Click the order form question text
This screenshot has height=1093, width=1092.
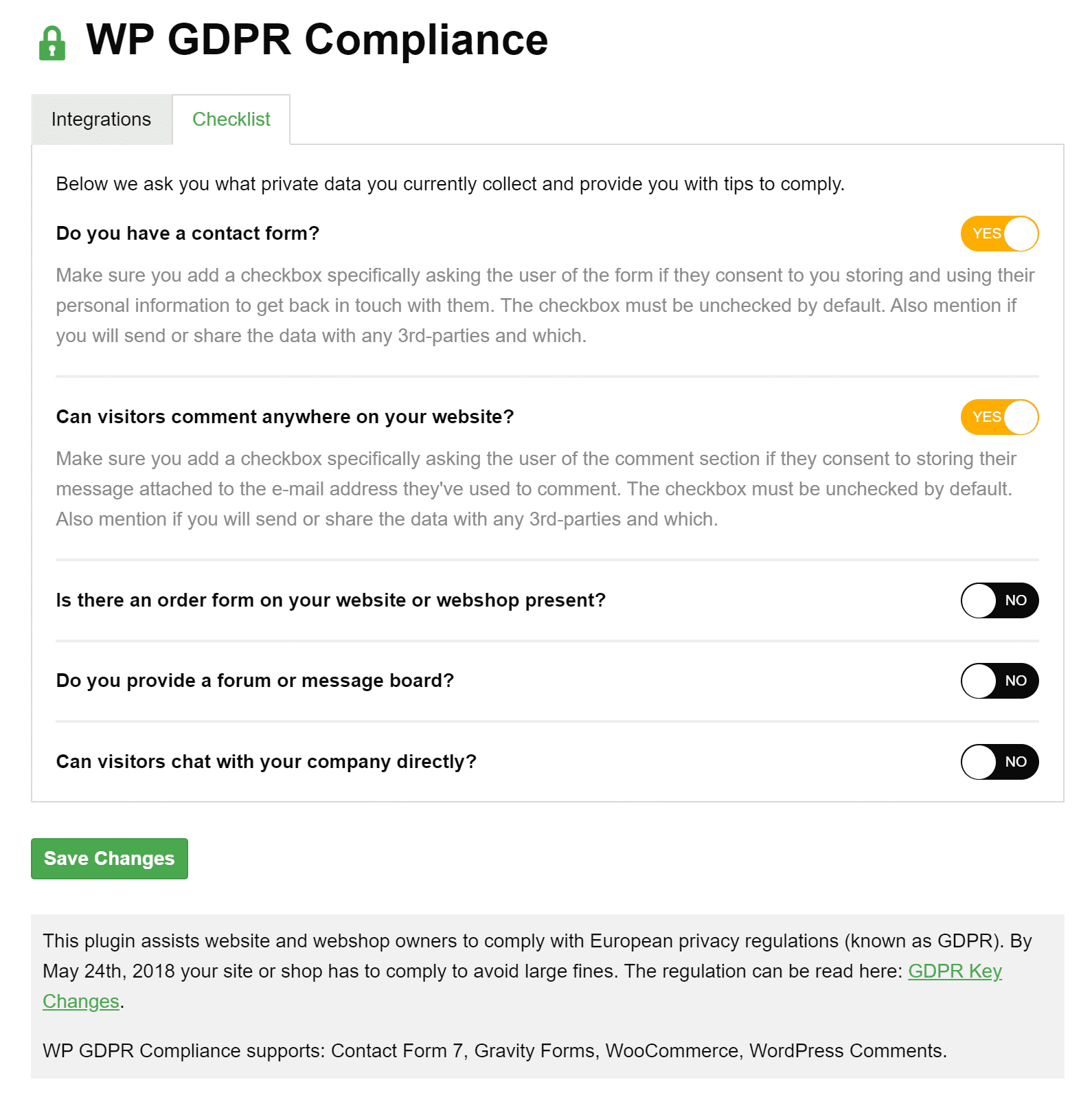[x=330, y=600]
